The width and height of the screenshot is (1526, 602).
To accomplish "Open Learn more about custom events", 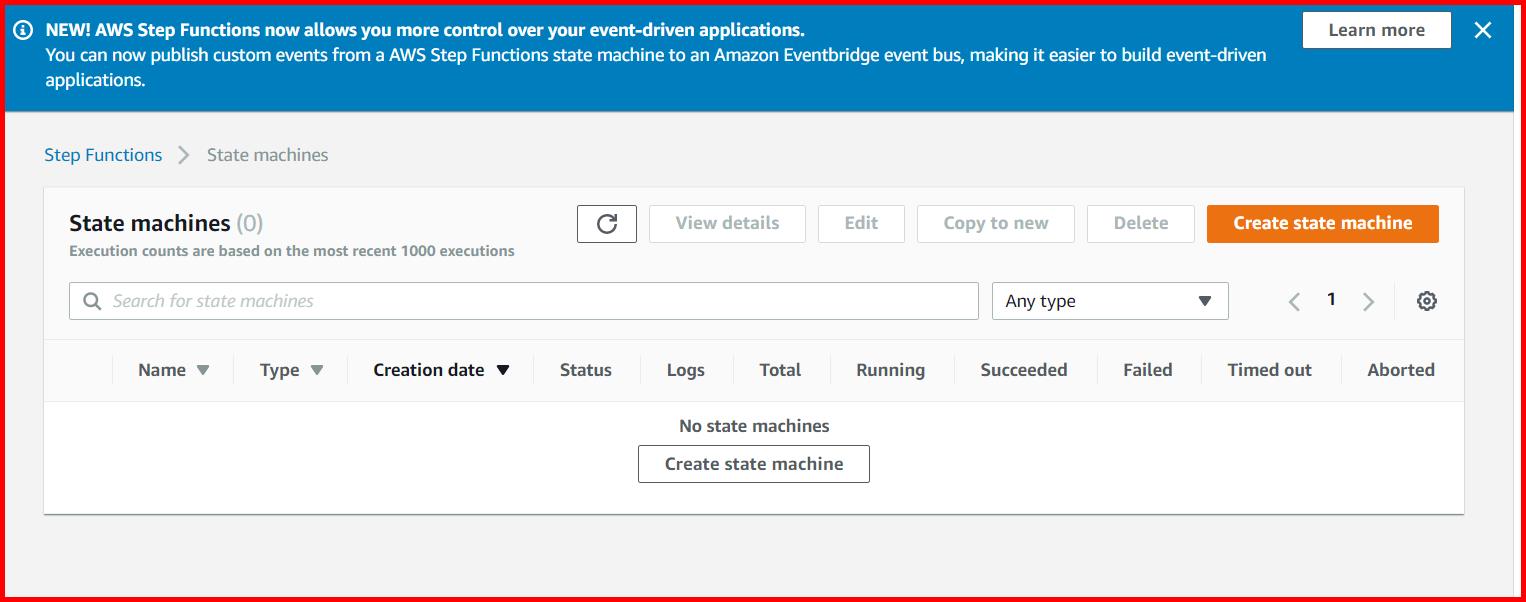I will [x=1376, y=29].
